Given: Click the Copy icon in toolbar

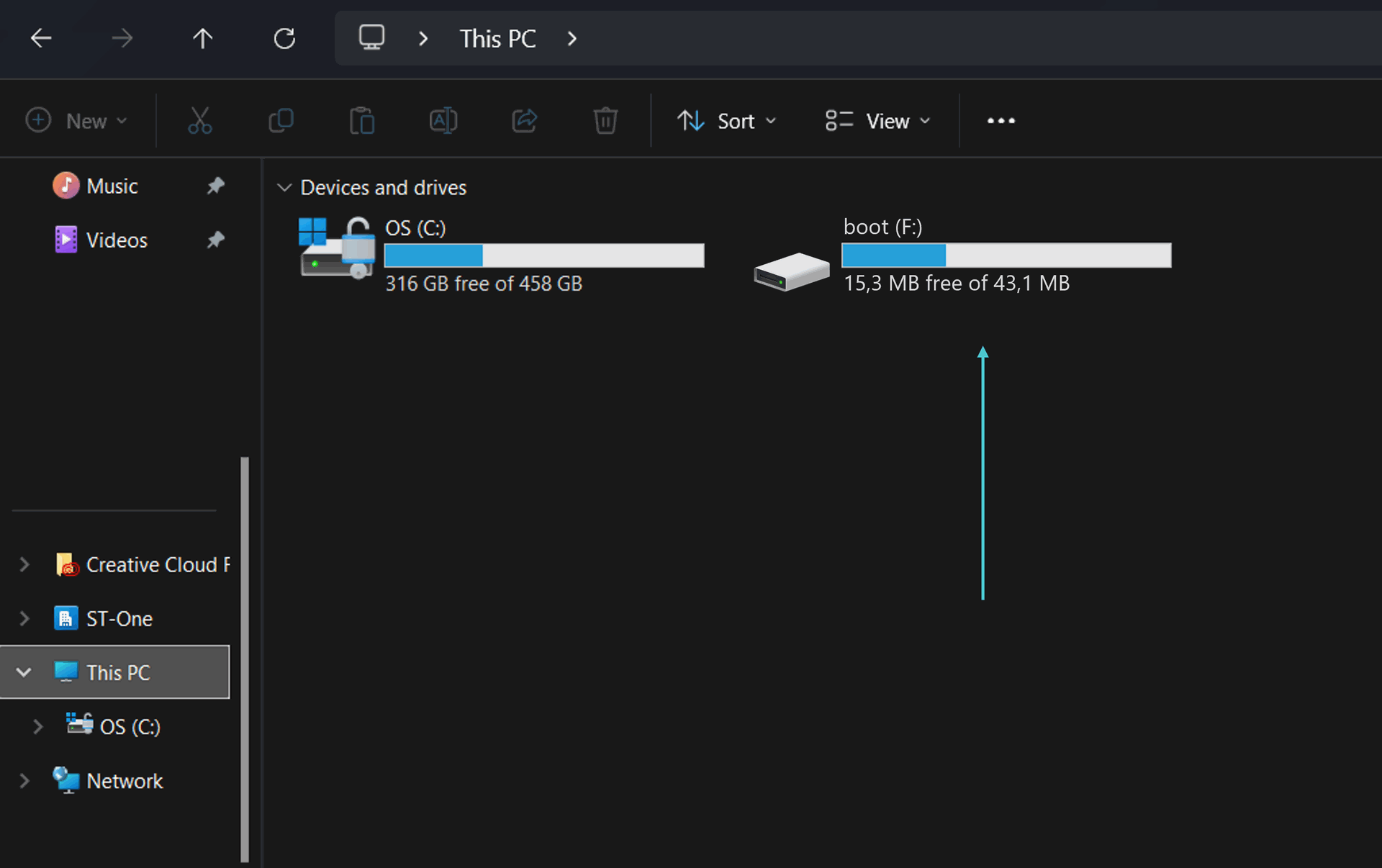Looking at the screenshot, I should 281,120.
